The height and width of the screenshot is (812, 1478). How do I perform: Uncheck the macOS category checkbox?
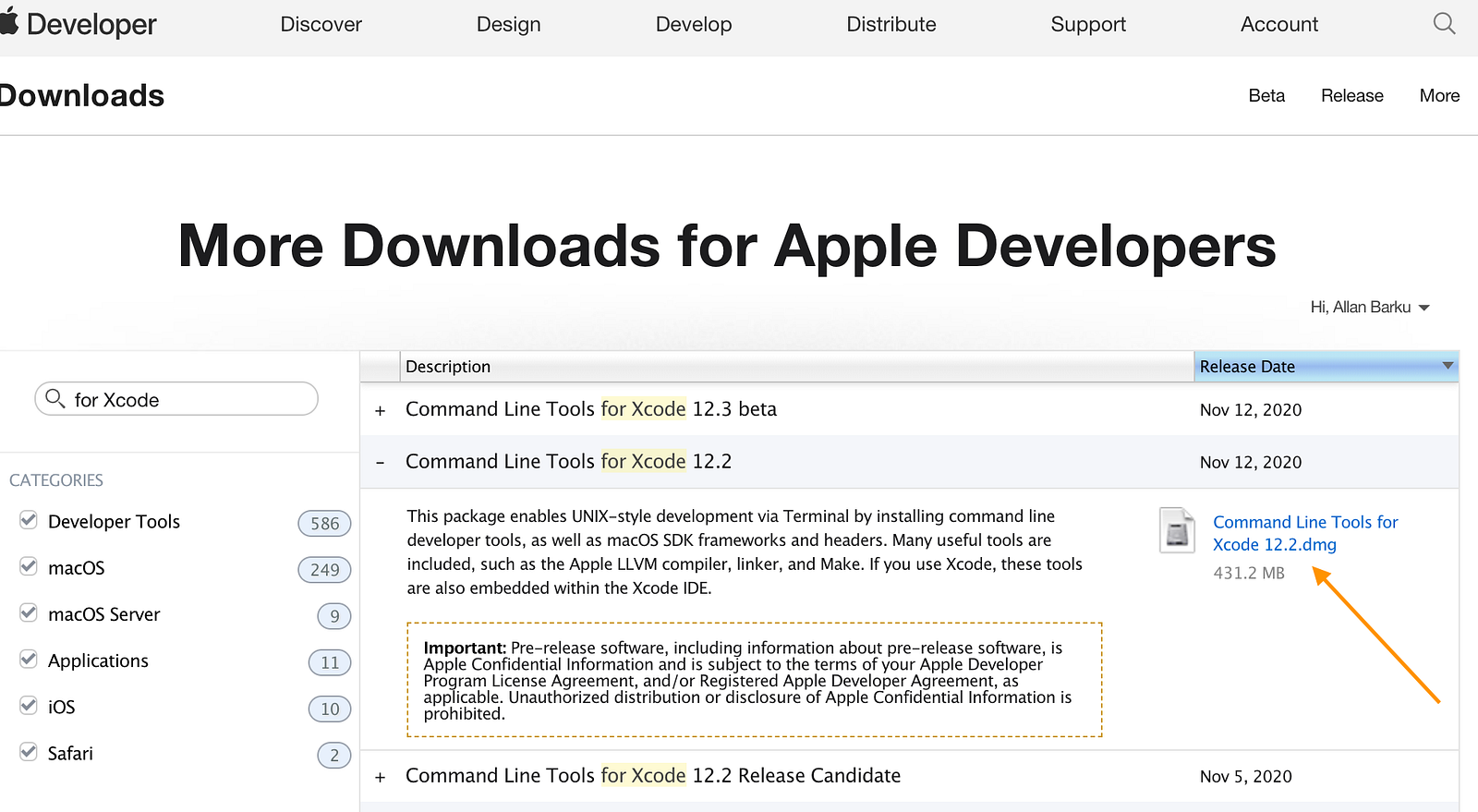tap(29, 566)
